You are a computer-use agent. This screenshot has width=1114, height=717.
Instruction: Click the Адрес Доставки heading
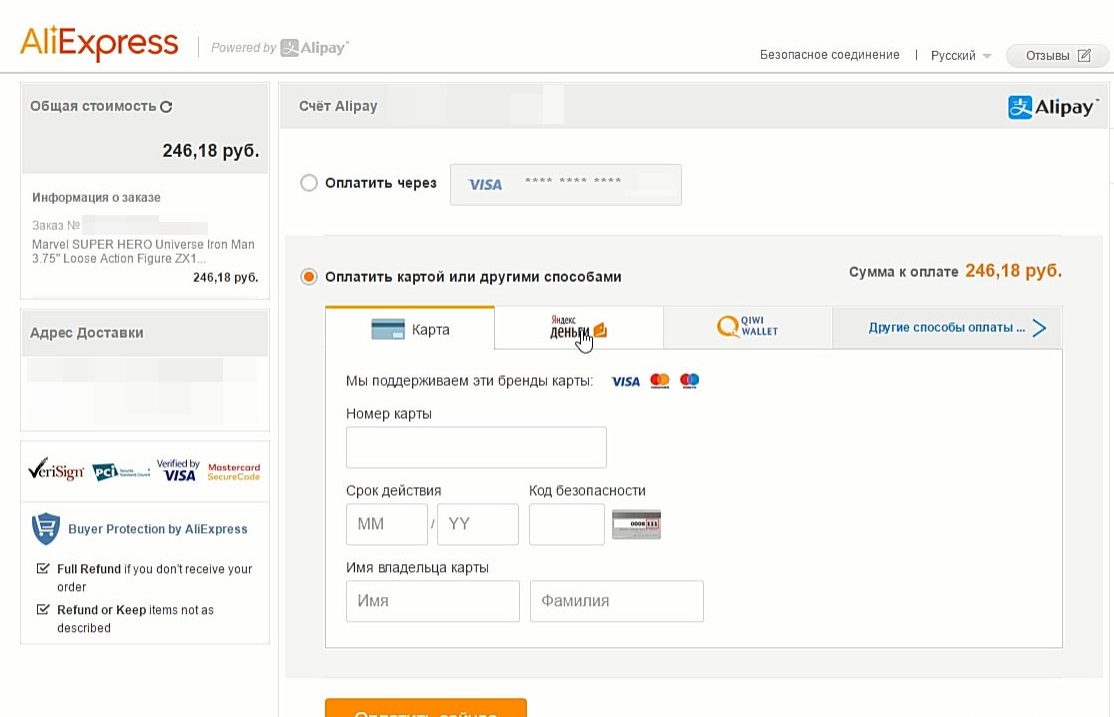point(87,333)
